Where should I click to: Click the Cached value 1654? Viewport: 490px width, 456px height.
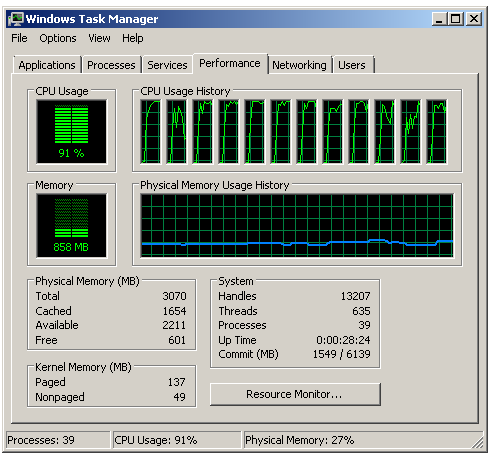pyautogui.click(x=174, y=311)
